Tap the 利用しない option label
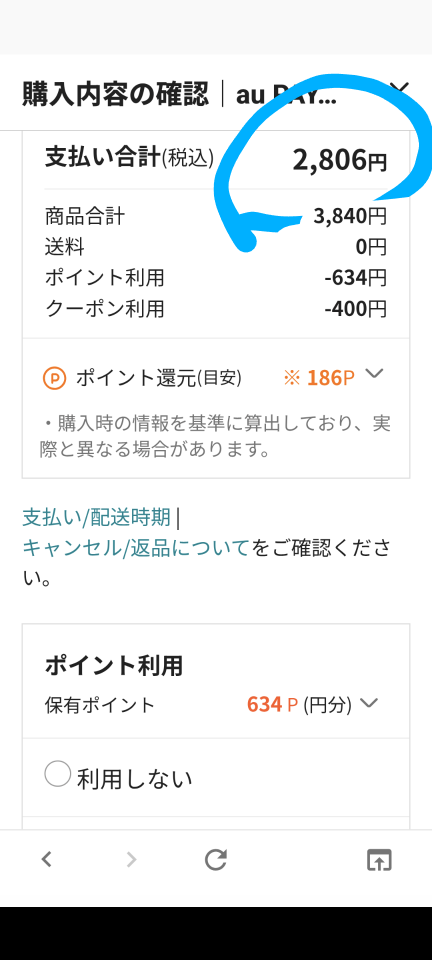Screen dimensions: 432x960 pyautogui.click(x=135, y=779)
